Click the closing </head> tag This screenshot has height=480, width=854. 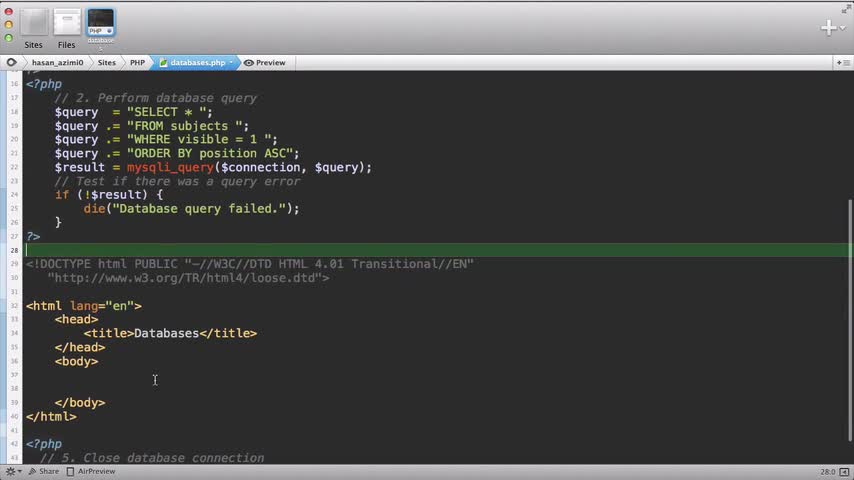[x=80, y=348]
